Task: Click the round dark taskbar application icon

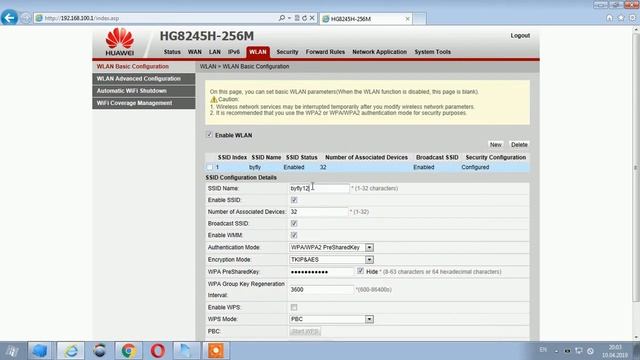Action: (x=100, y=351)
